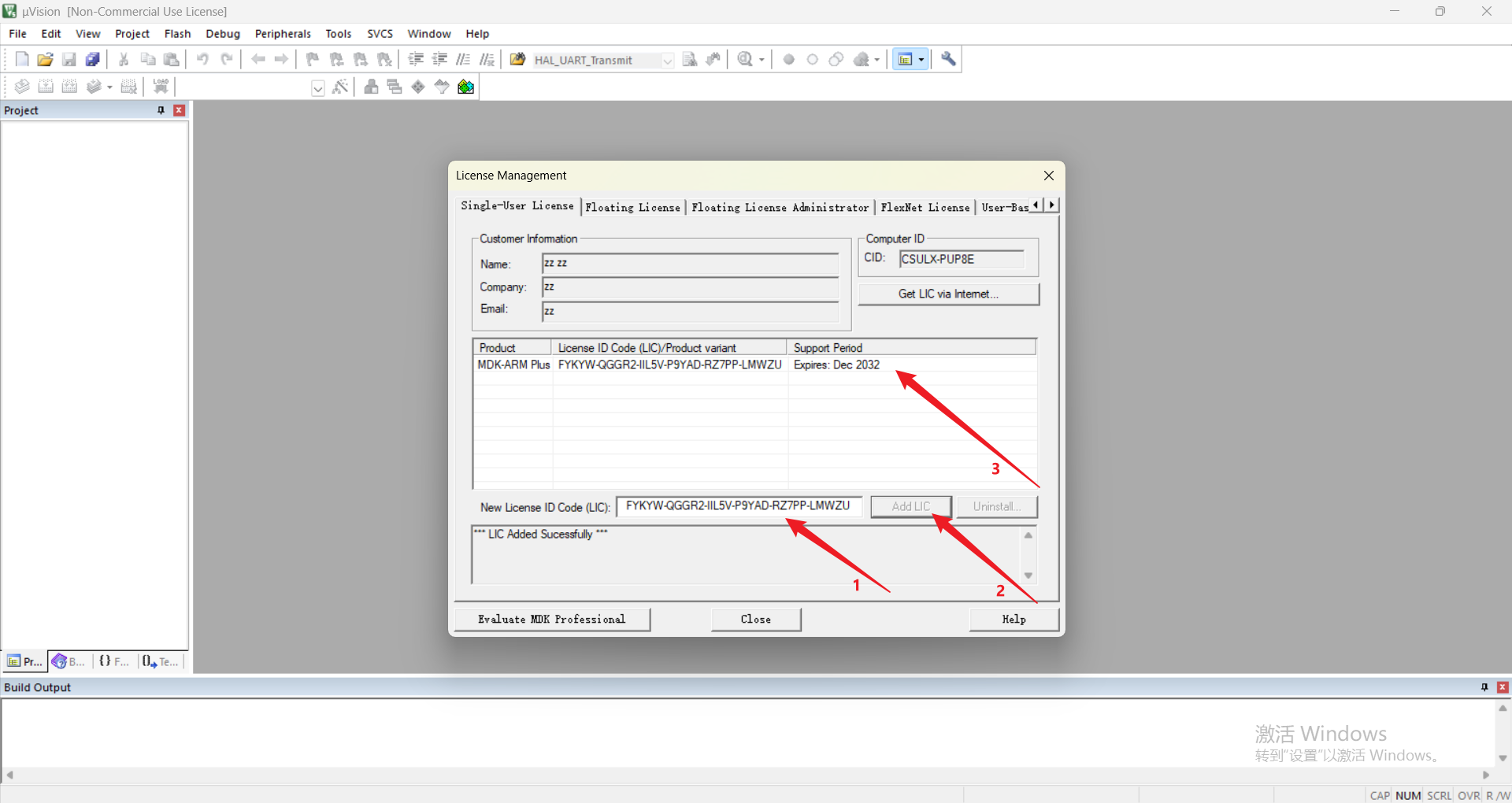This screenshot has height=803, width=1512.
Task: Open the window layout dropdown arrow
Action: (921, 60)
